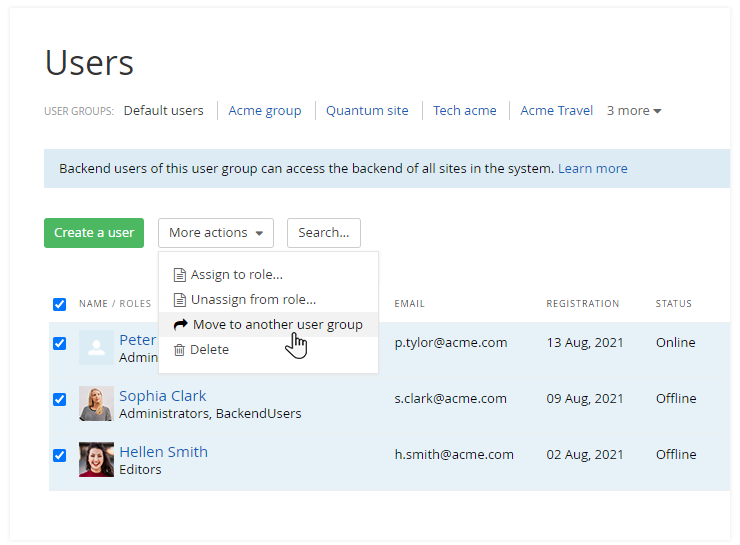The height and width of the screenshot is (545, 740).
Task: Click Sophia Clark's profile photo
Action: 96,403
